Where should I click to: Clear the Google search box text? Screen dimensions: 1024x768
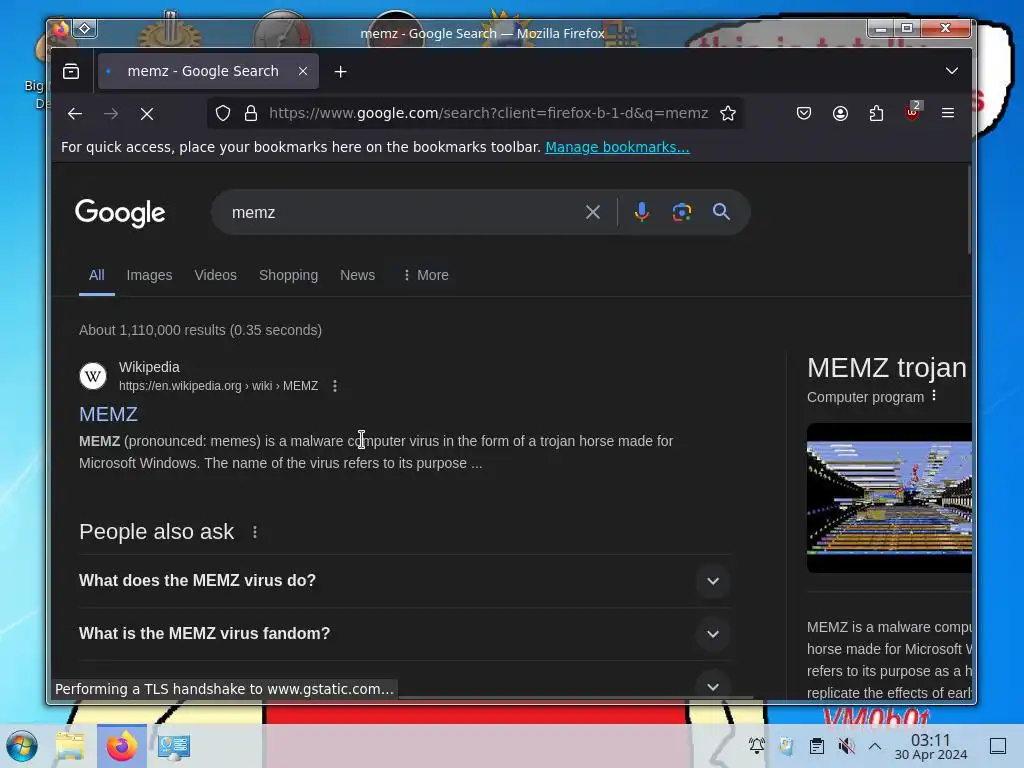(592, 212)
